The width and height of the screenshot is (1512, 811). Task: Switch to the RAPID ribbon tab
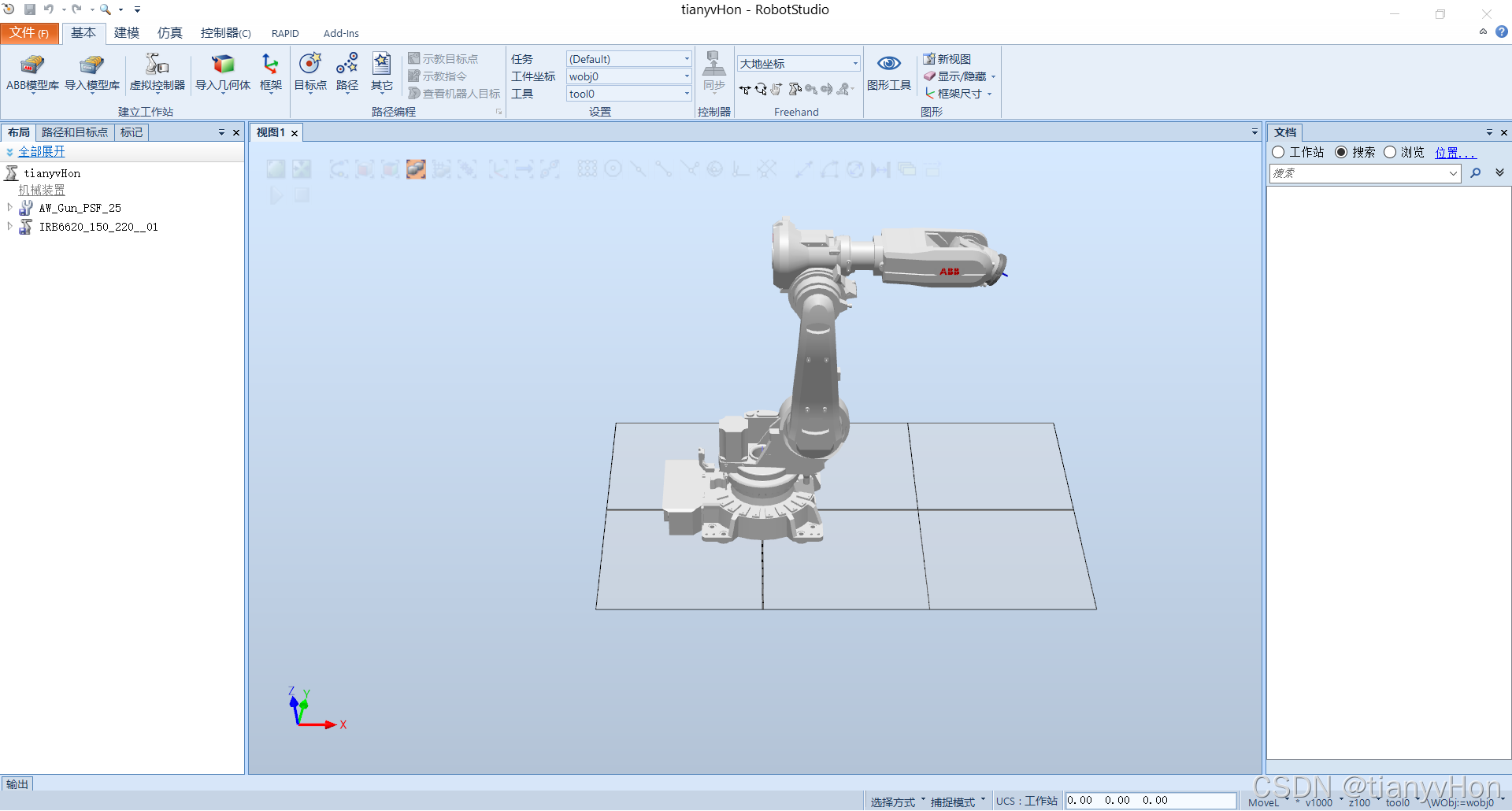click(x=285, y=33)
